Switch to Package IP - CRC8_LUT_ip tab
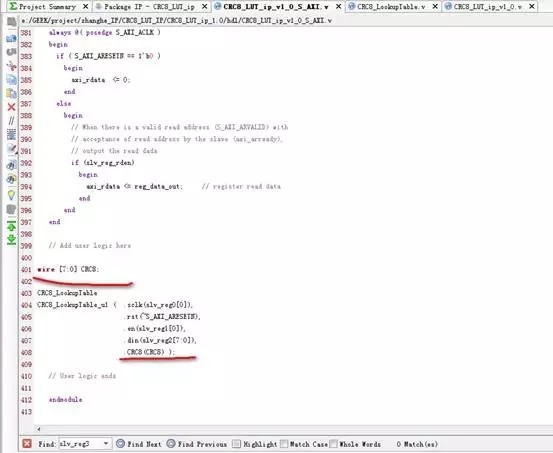Screen dimensions: 553x453 click(x=150, y=6)
